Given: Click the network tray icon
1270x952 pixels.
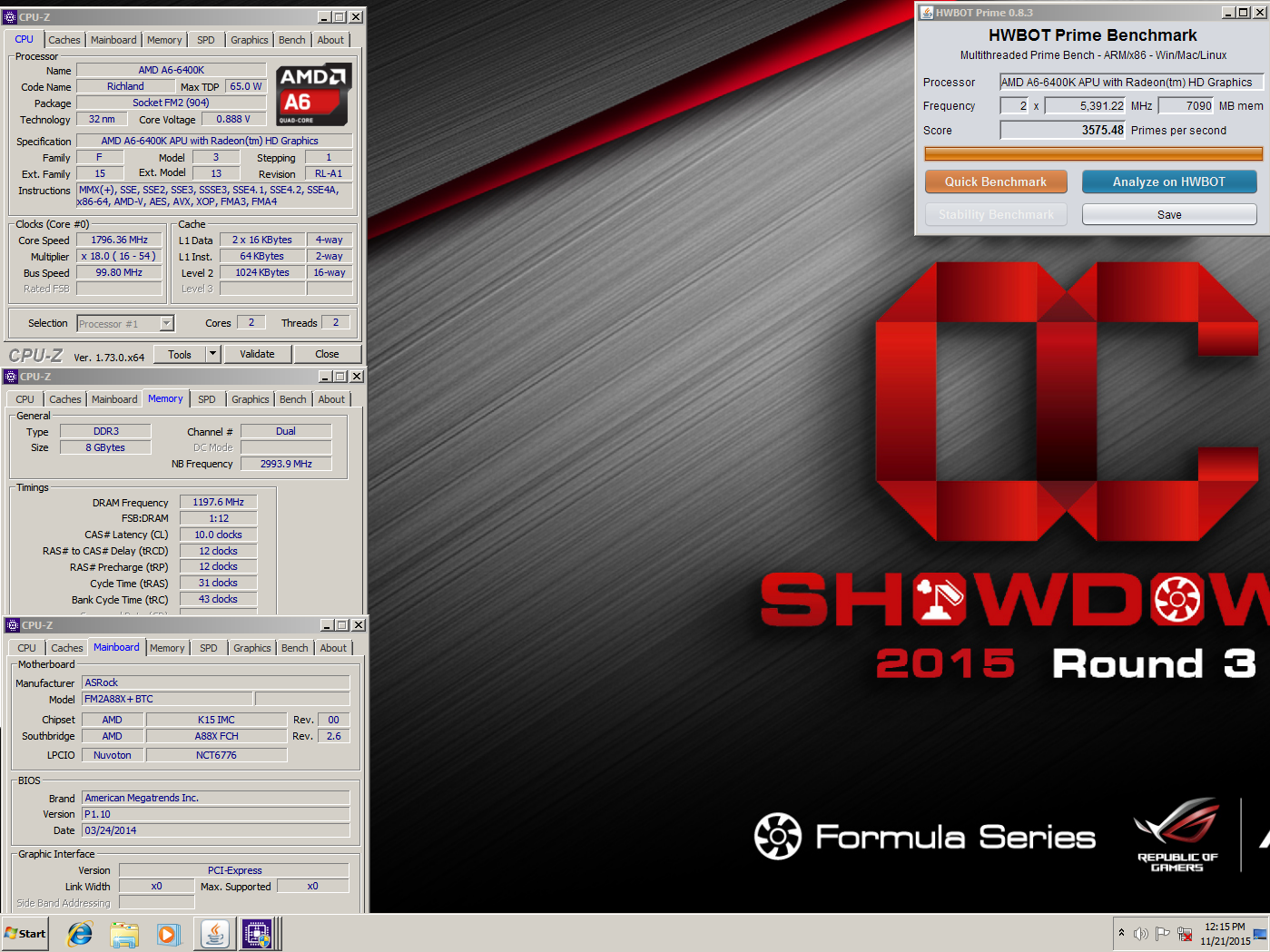Looking at the screenshot, I should (1185, 933).
